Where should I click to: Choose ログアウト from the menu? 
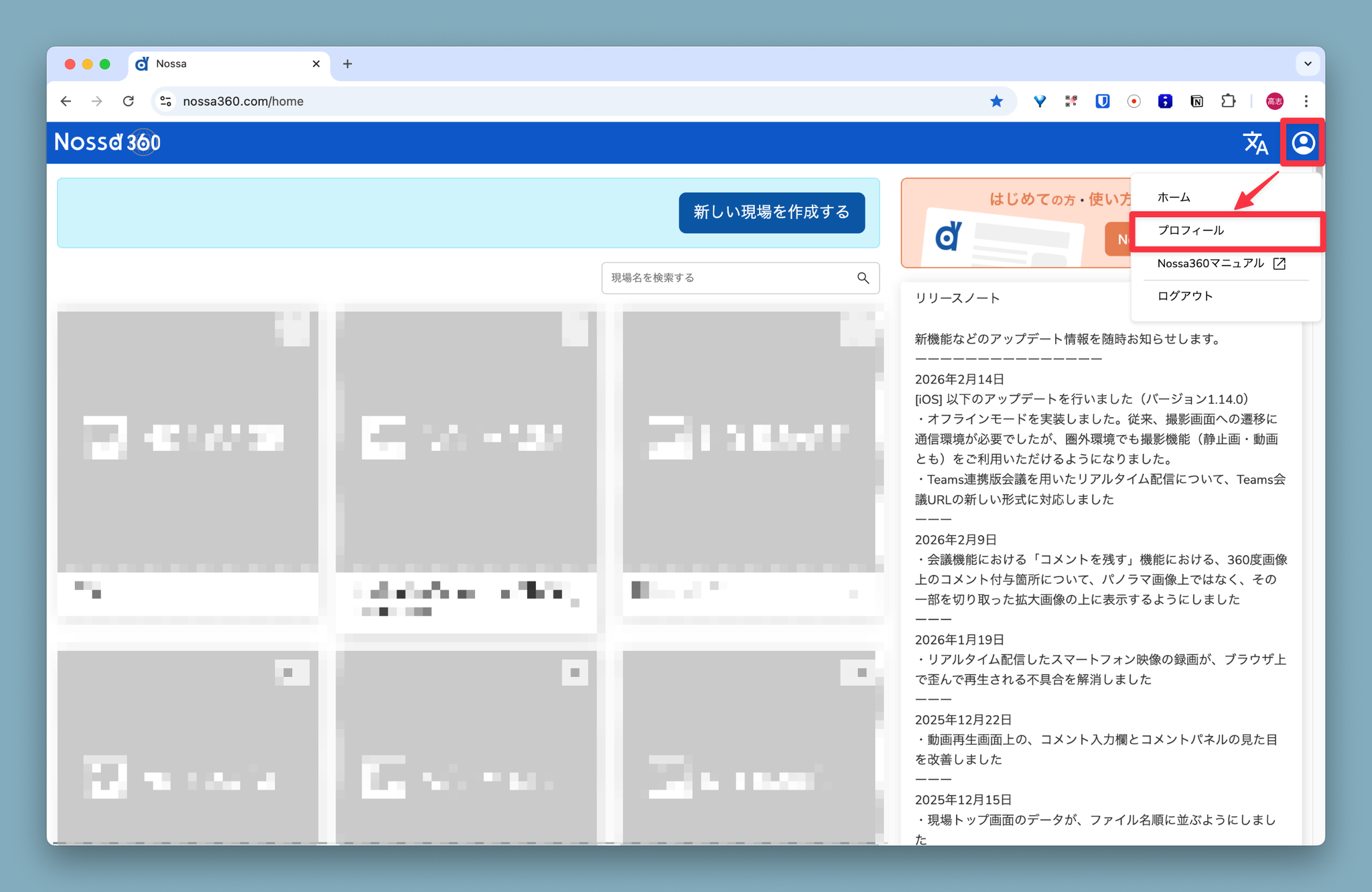tap(1184, 296)
